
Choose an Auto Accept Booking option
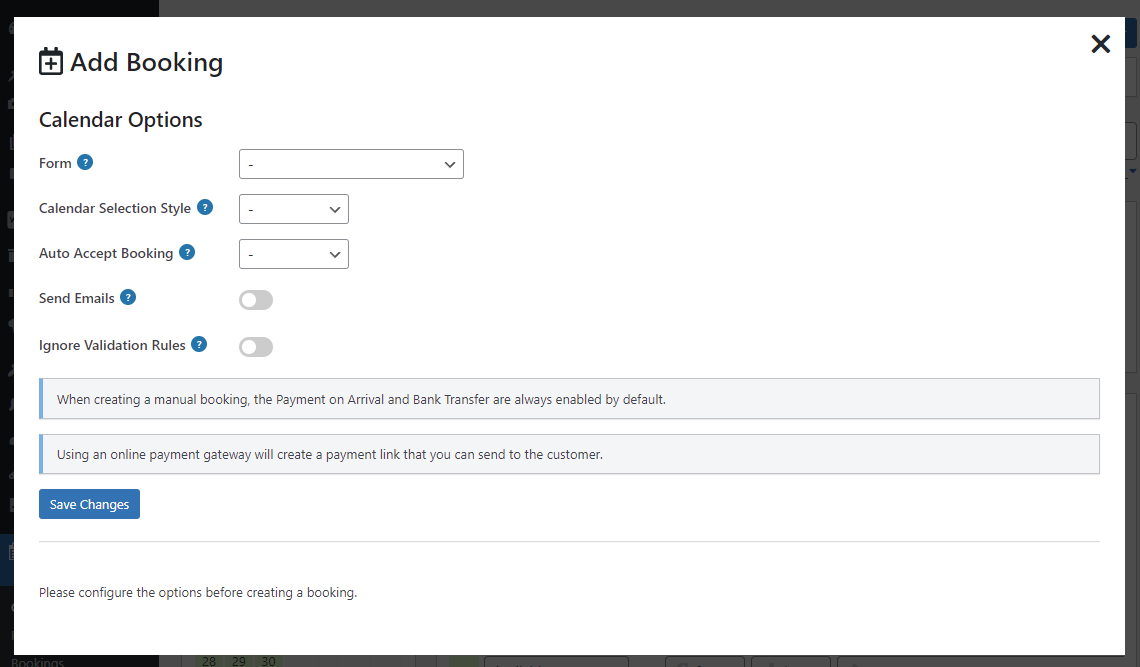[x=294, y=255]
